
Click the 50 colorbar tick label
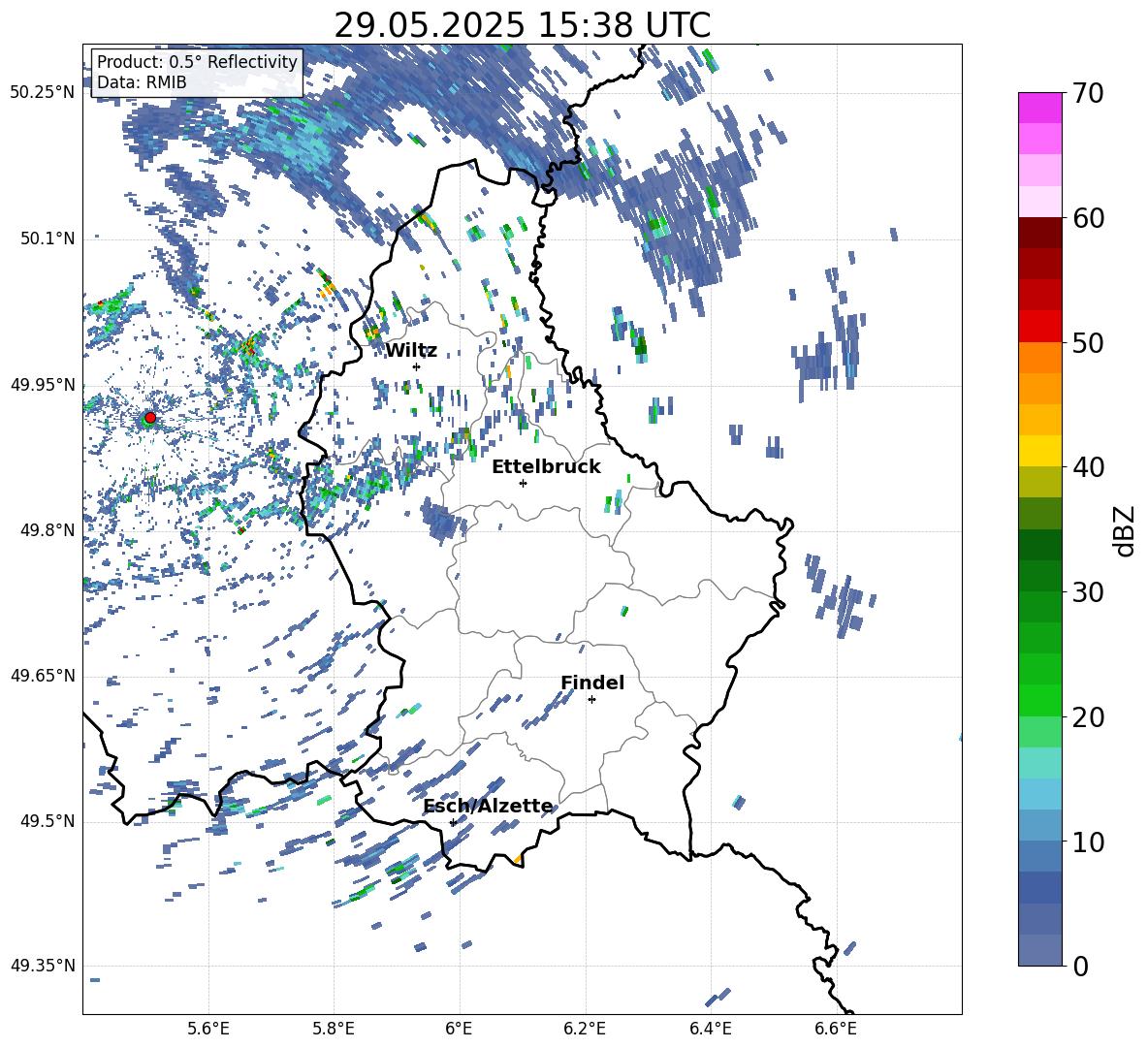point(1088,343)
